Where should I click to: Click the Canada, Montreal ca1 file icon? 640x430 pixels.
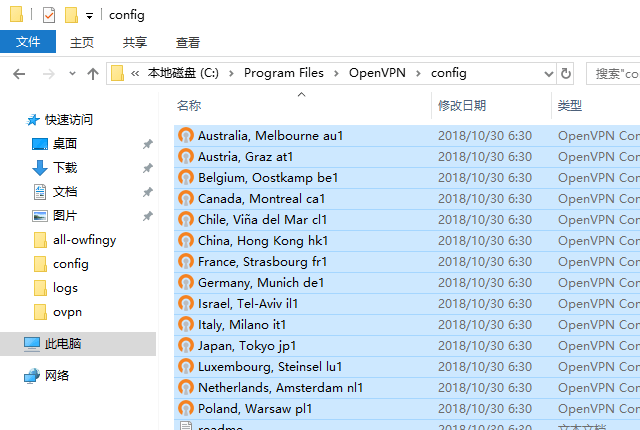(186, 199)
